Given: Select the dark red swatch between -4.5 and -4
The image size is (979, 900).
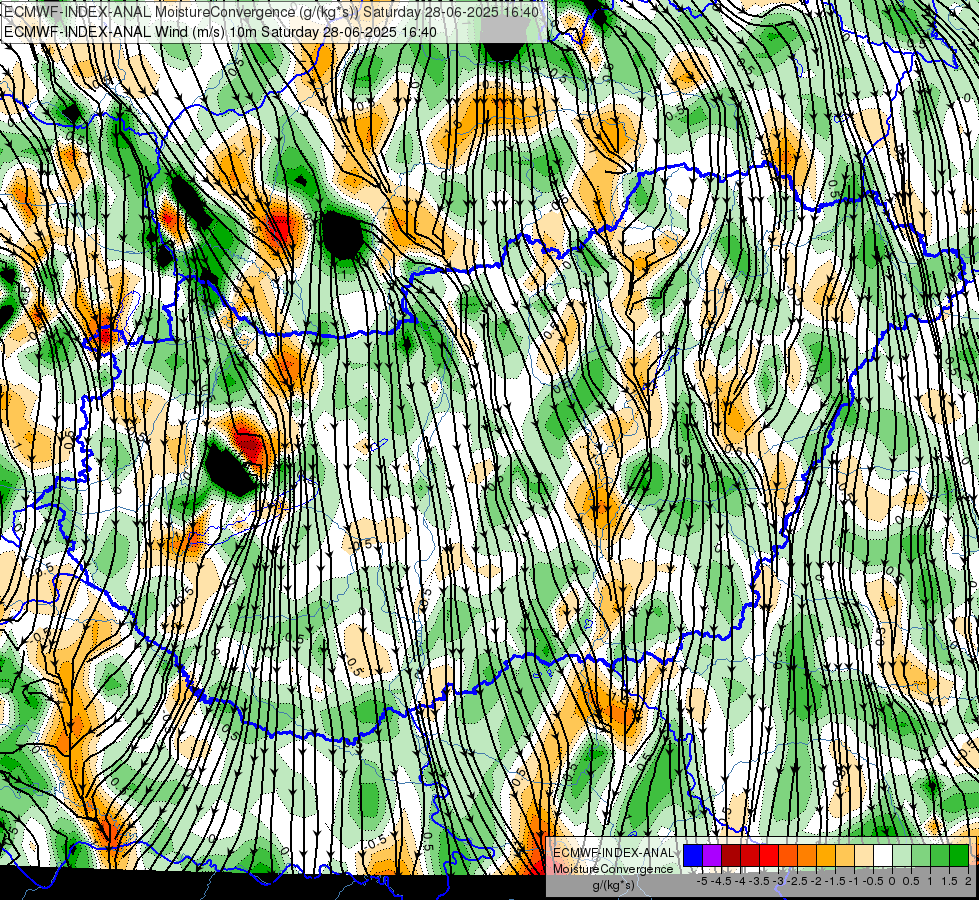Looking at the screenshot, I should (x=731, y=855).
